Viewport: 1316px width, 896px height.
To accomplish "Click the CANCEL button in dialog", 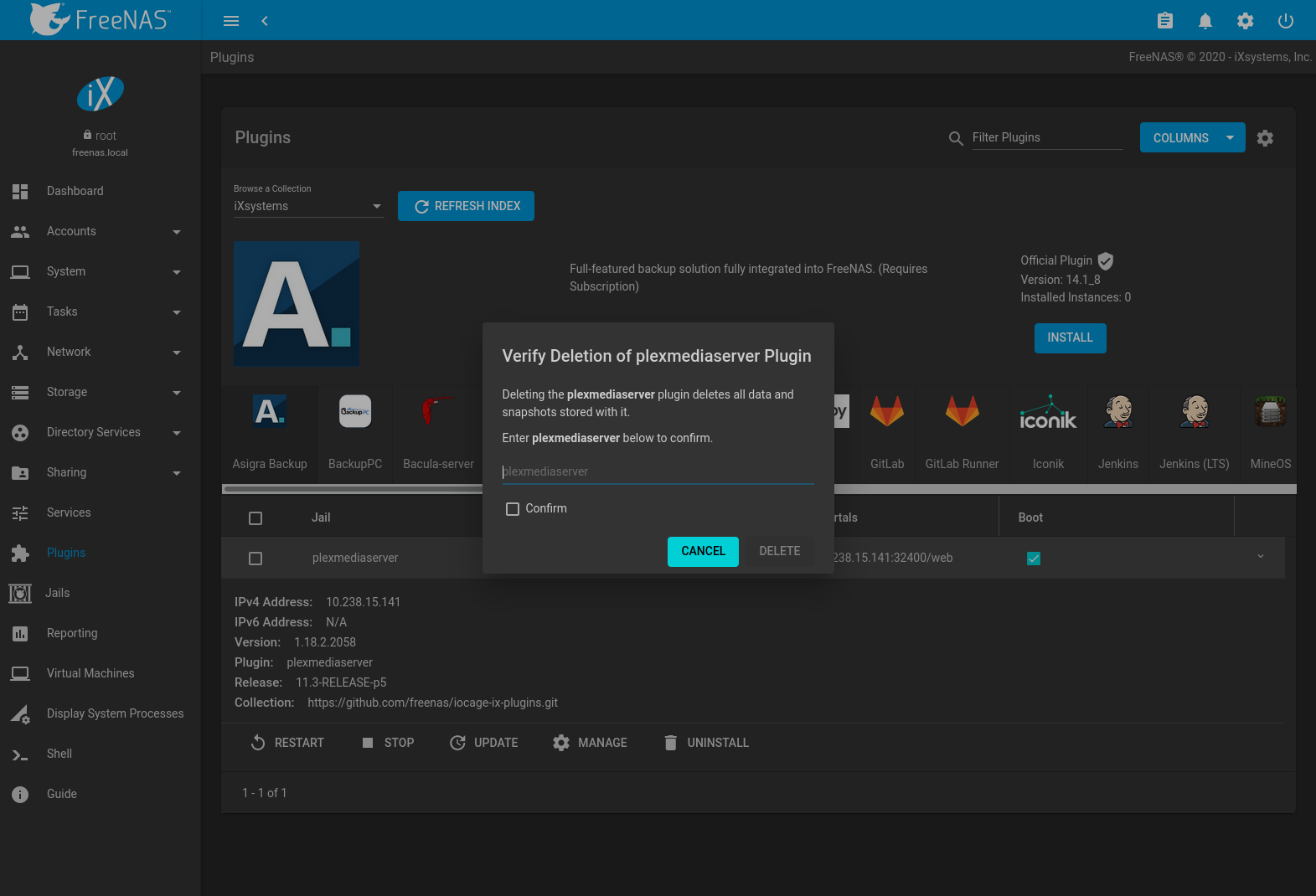I will (x=703, y=551).
